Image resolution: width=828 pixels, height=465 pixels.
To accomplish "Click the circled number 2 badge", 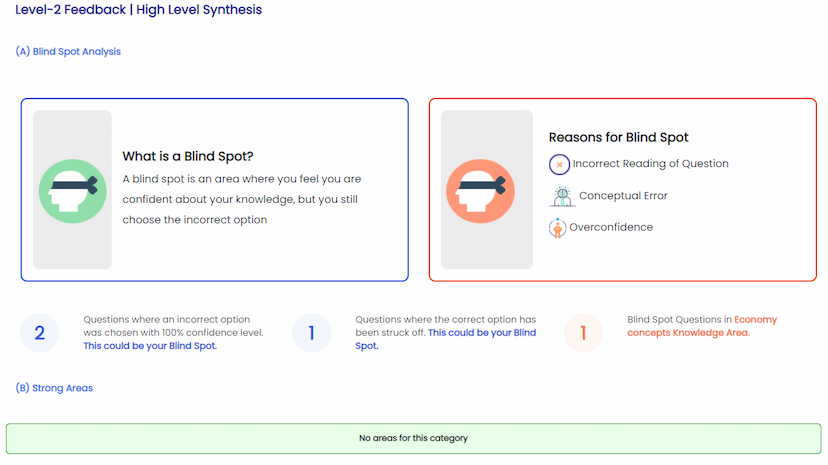I will point(40,333).
